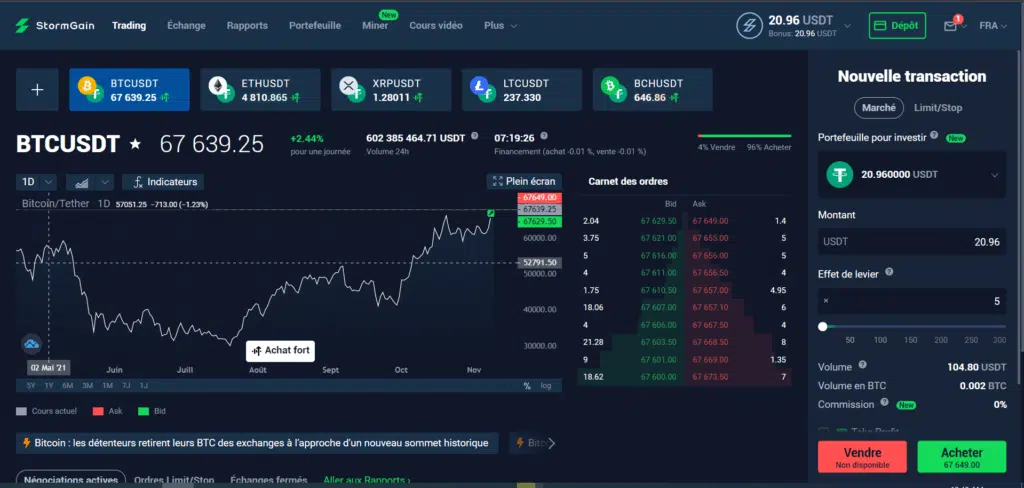Show info about Volume

862,365
